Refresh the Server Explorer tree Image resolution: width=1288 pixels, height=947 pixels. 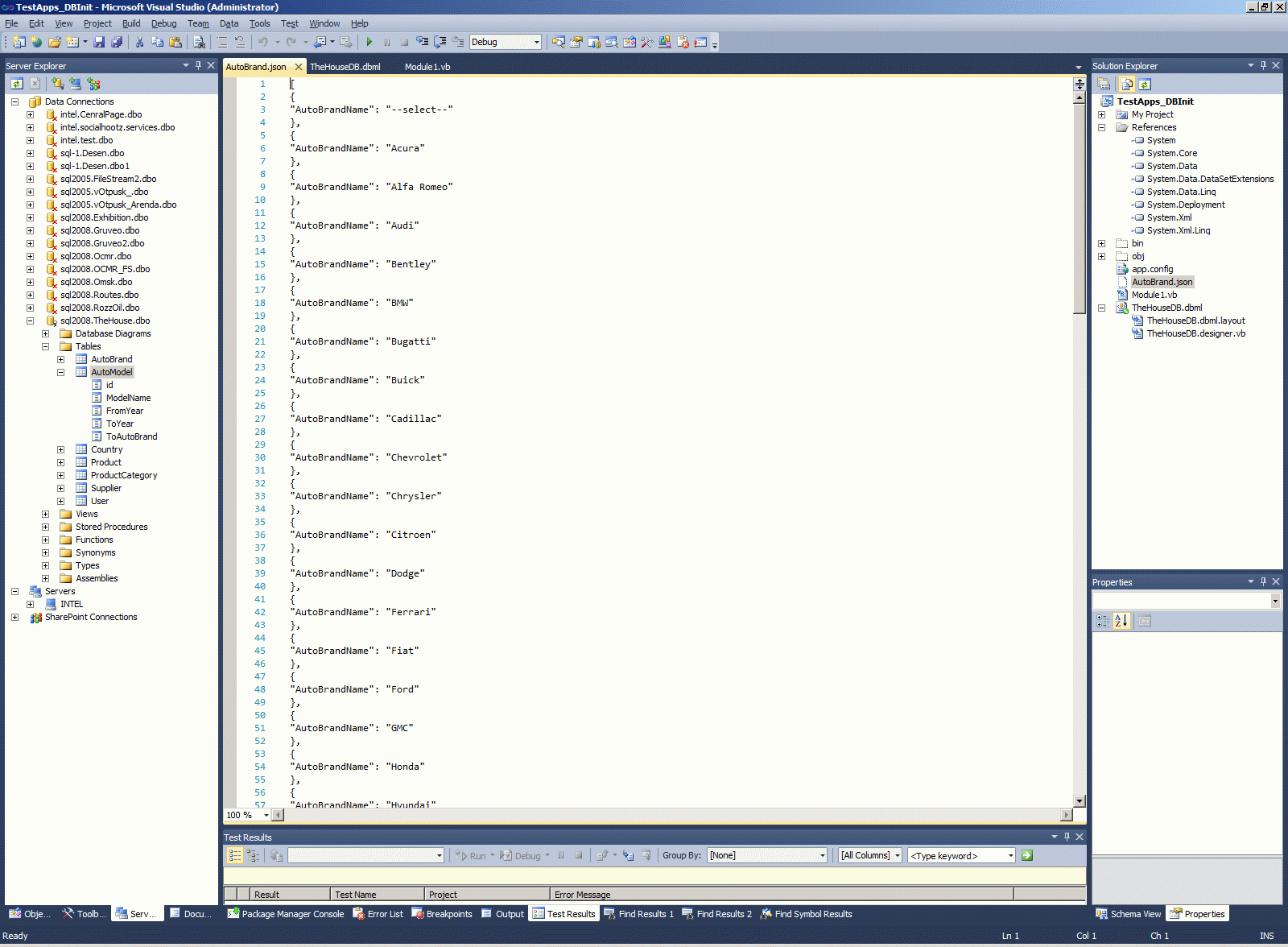17,84
